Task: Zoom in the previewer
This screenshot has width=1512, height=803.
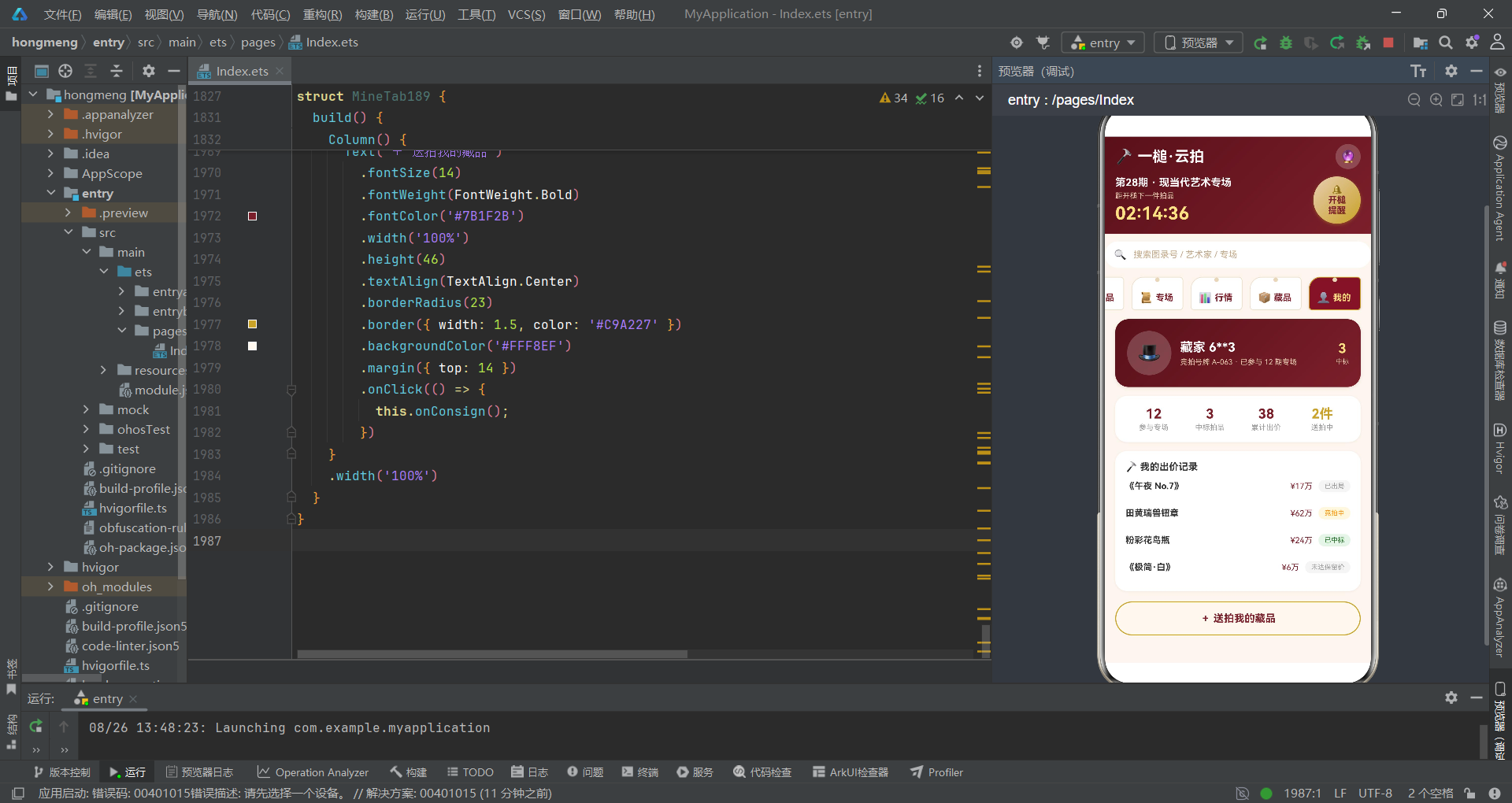Action: point(1436,100)
